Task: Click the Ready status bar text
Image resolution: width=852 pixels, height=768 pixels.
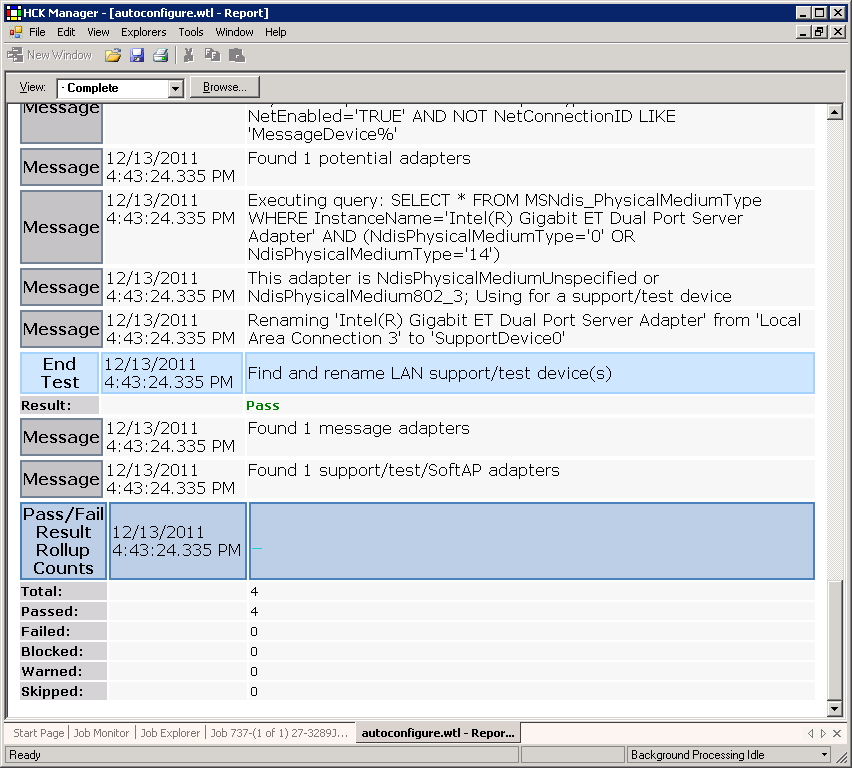Action: [24, 754]
